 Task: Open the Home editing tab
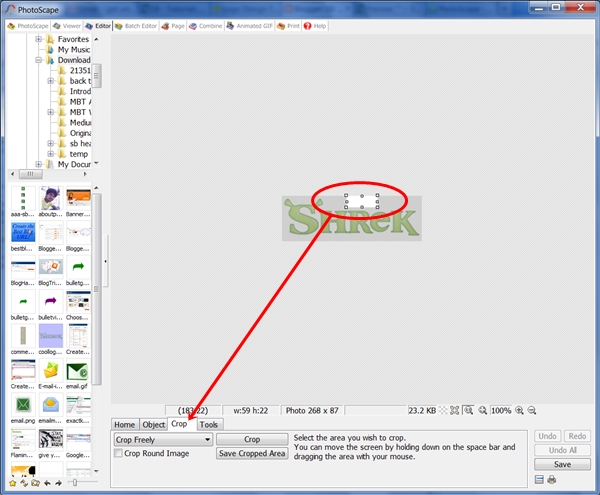(x=124, y=425)
